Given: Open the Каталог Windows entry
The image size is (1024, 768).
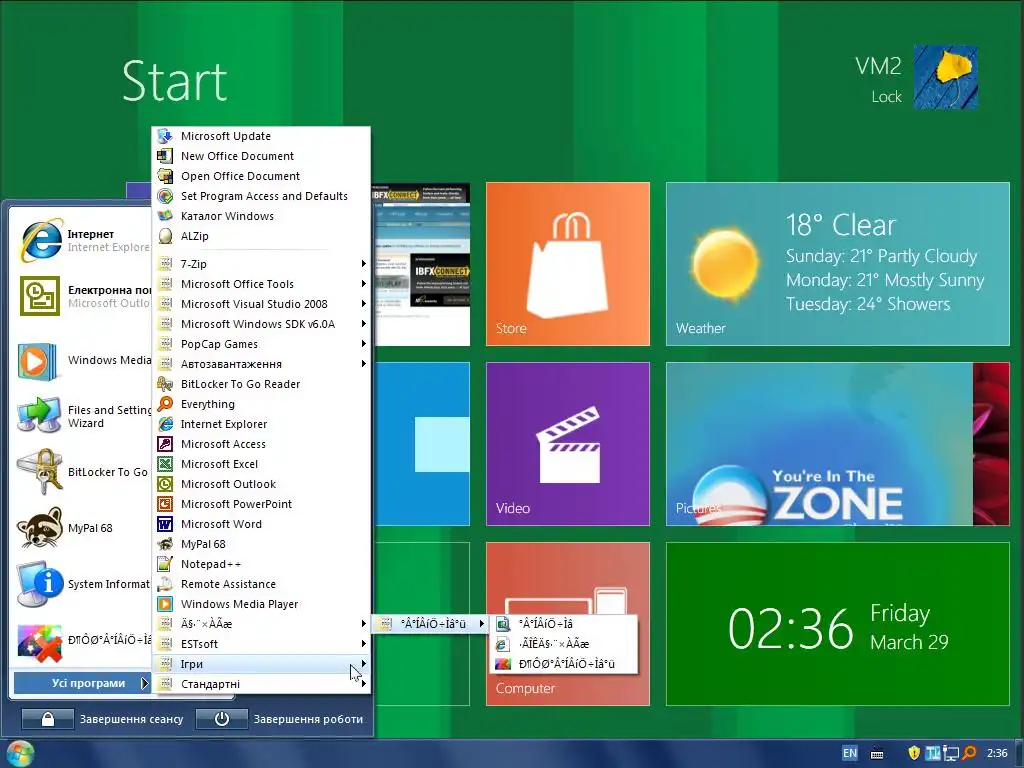Looking at the screenshot, I should coord(261,216).
